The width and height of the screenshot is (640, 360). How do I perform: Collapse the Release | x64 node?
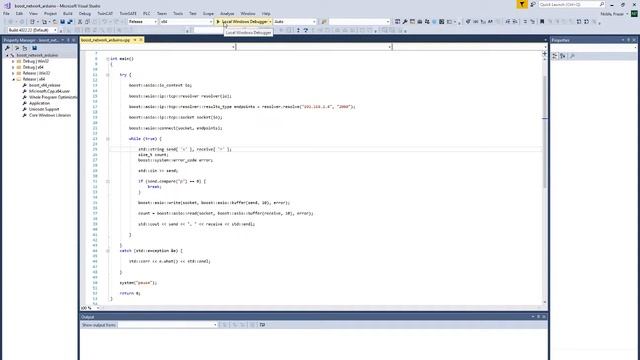tap(13, 79)
